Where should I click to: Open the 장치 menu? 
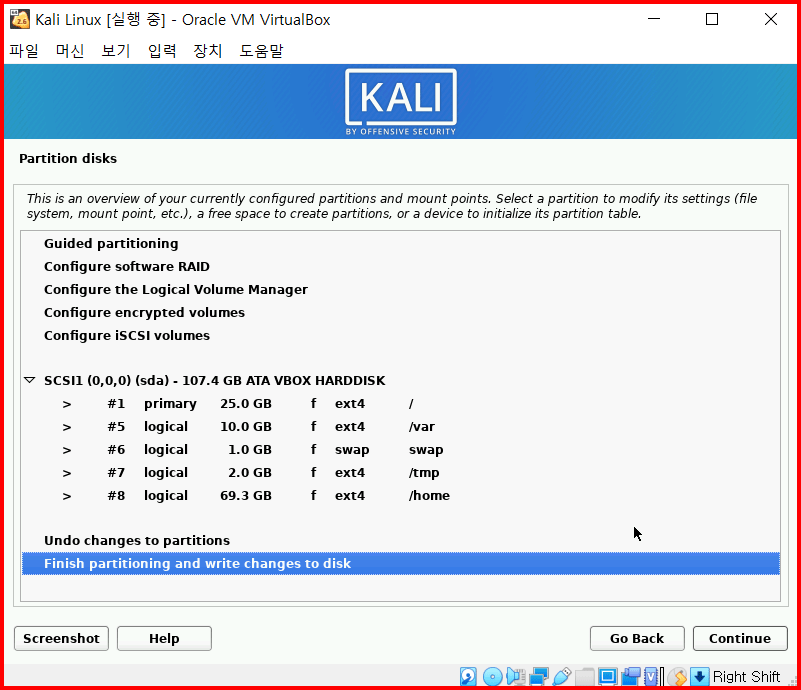(208, 51)
